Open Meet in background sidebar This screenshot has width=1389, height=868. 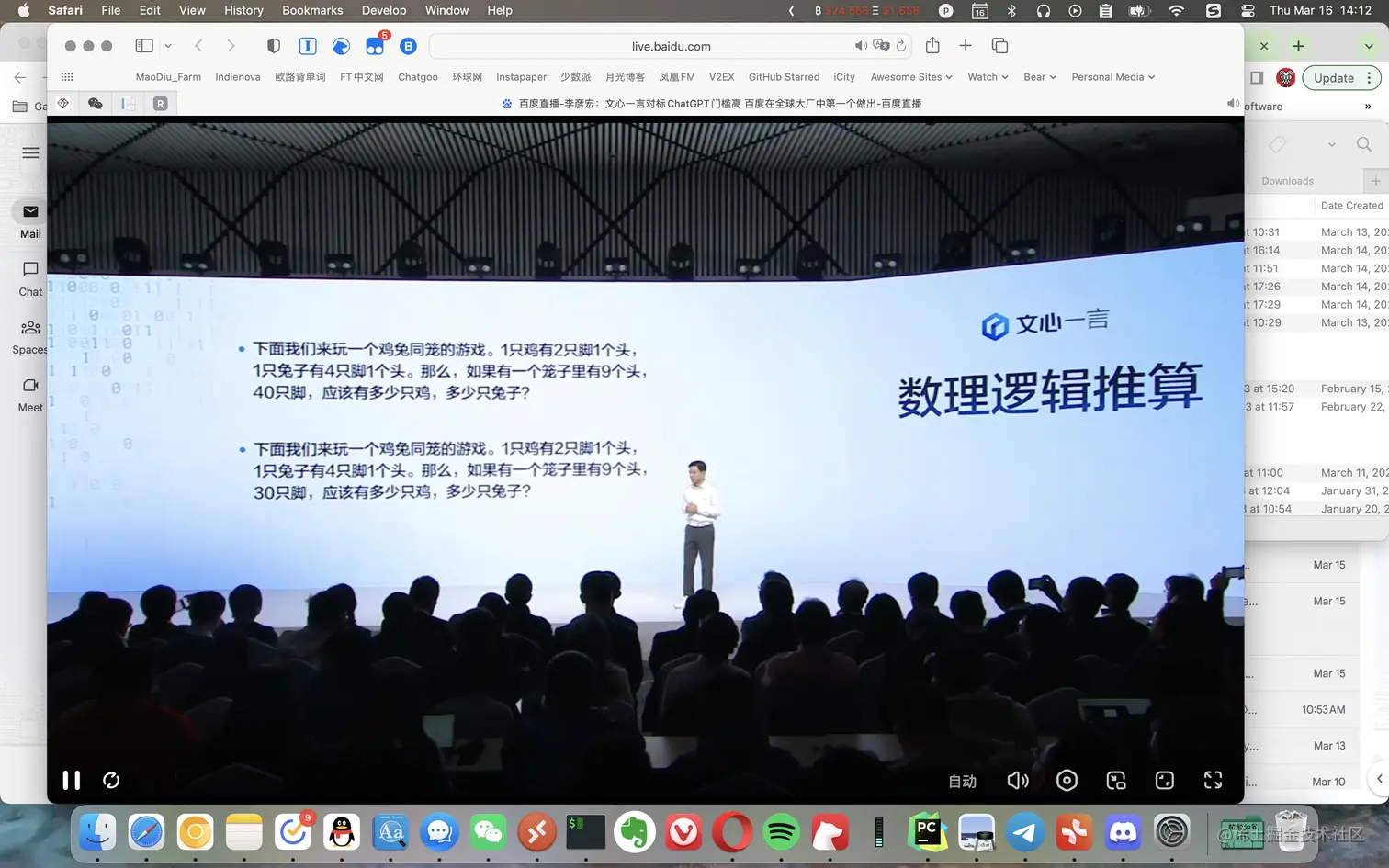click(x=30, y=395)
